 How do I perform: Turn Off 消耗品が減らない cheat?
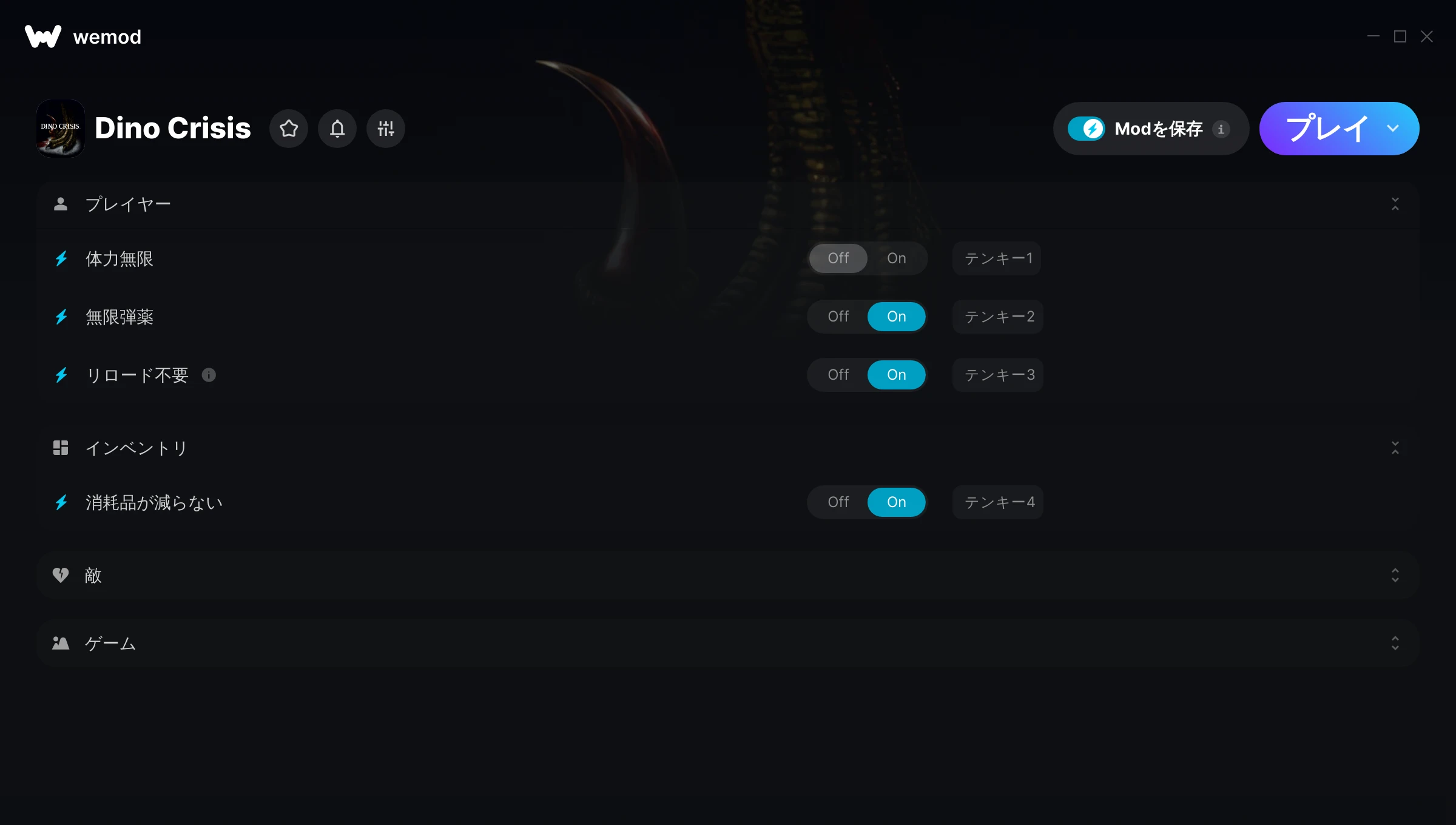point(838,502)
